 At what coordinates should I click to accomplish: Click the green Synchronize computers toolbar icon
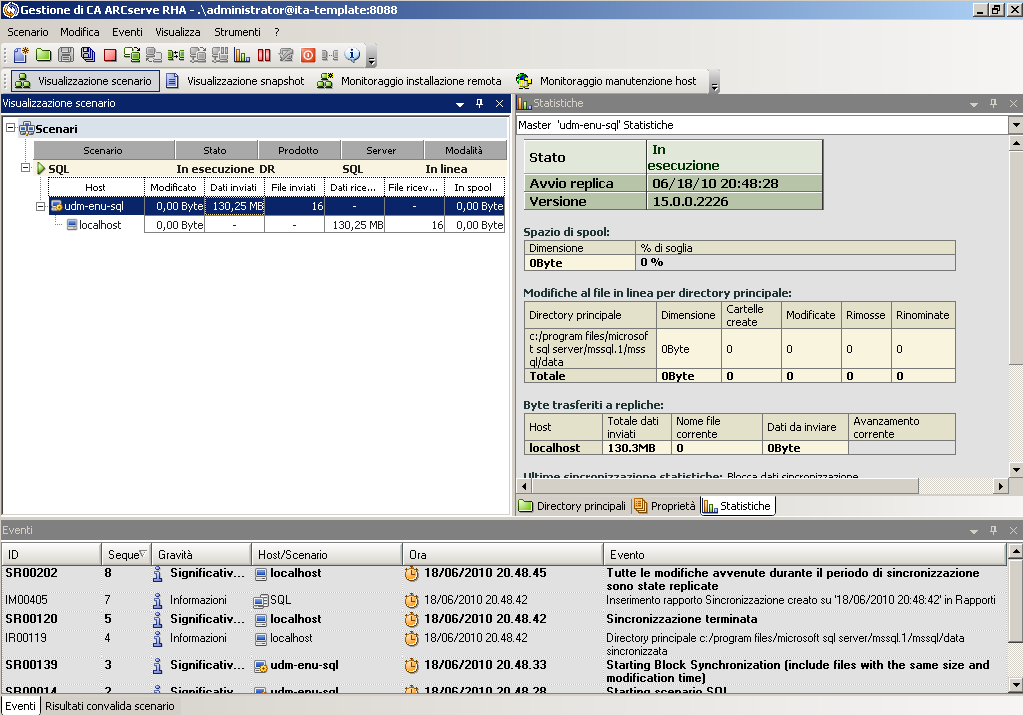click(132, 55)
